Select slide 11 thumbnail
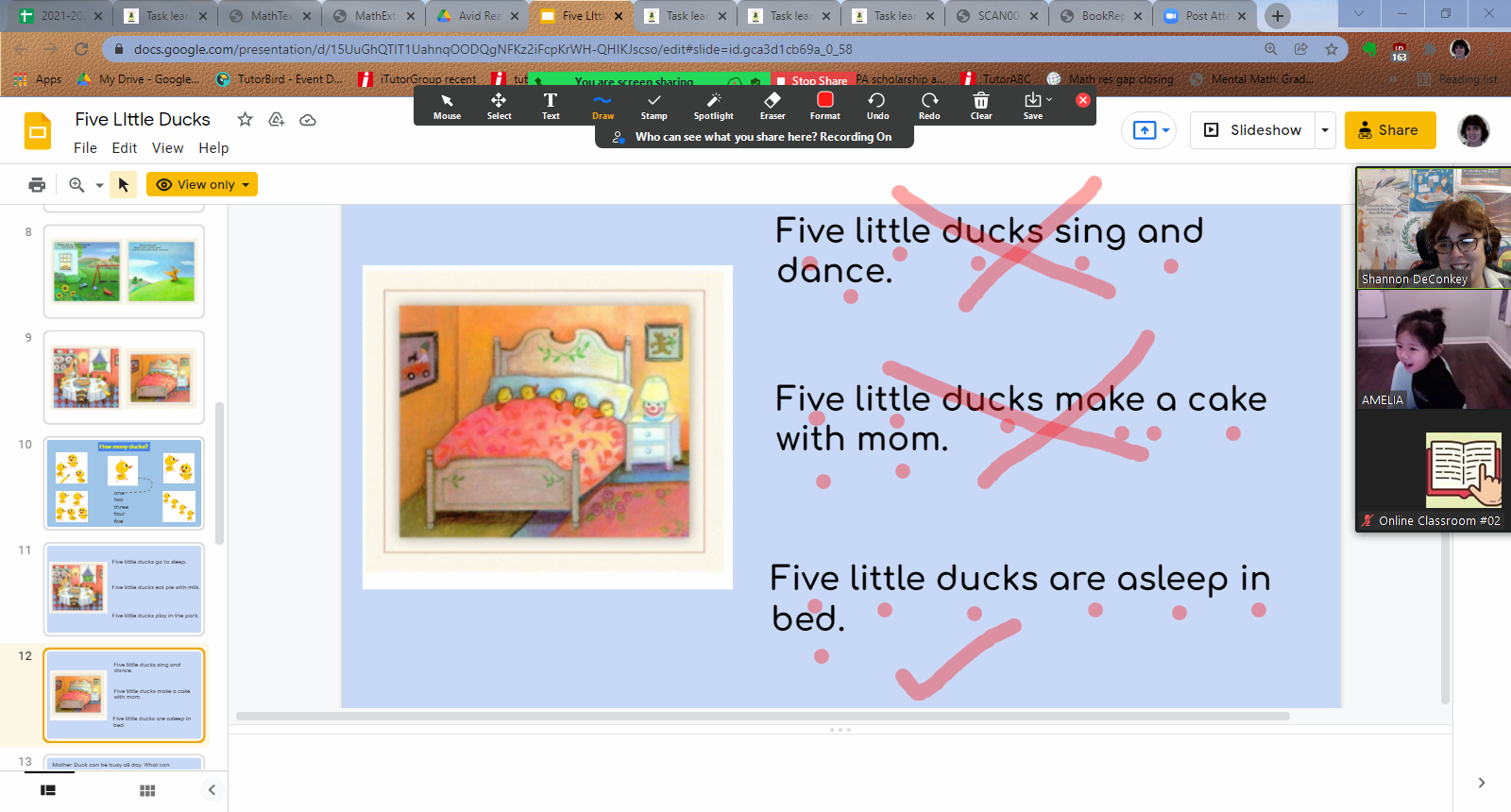The height and width of the screenshot is (812, 1511). point(124,588)
